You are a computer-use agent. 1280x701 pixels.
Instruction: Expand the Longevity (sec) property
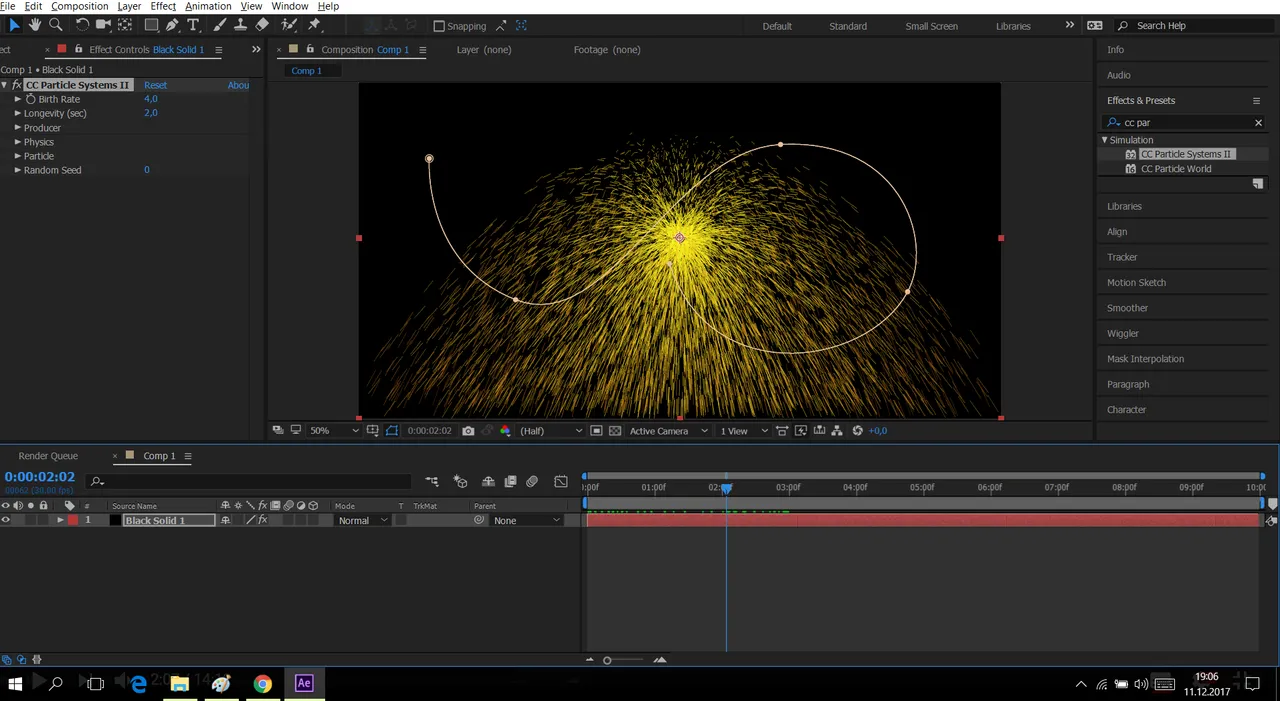point(18,113)
